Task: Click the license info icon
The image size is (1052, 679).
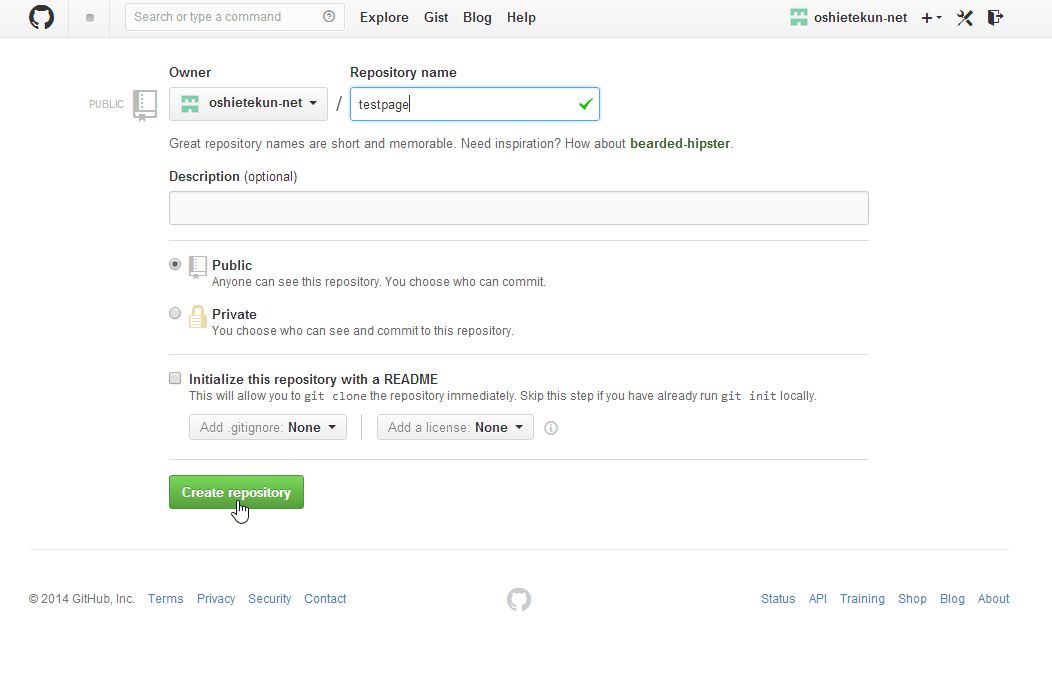Action: (551, 428)
